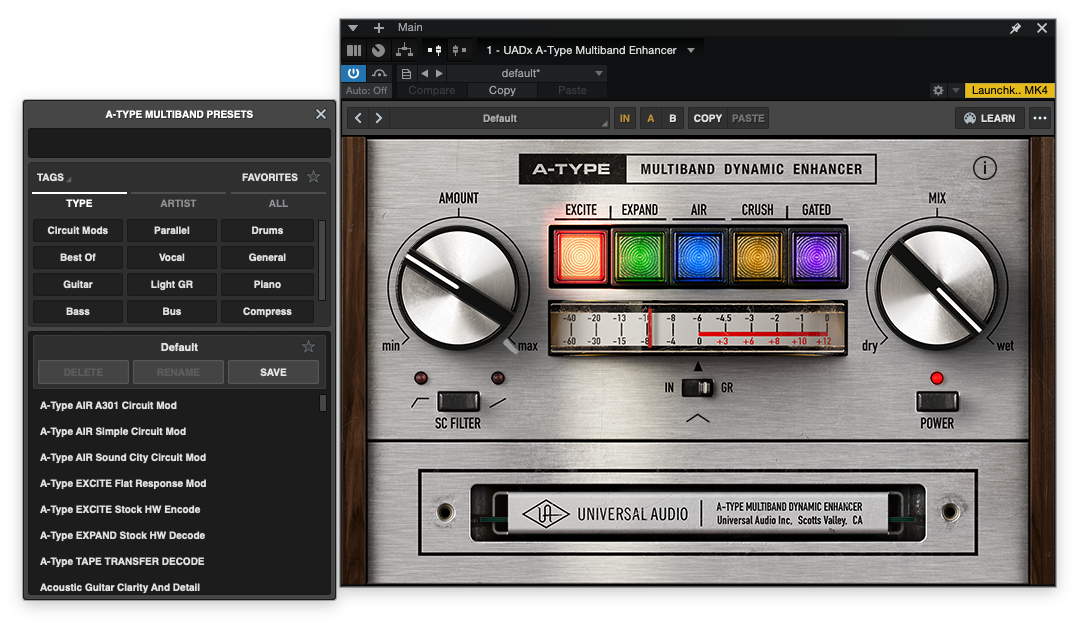Screen dimensions: 1079x627
Task: Open the plugin settings gear
Action: pos(938,90)
